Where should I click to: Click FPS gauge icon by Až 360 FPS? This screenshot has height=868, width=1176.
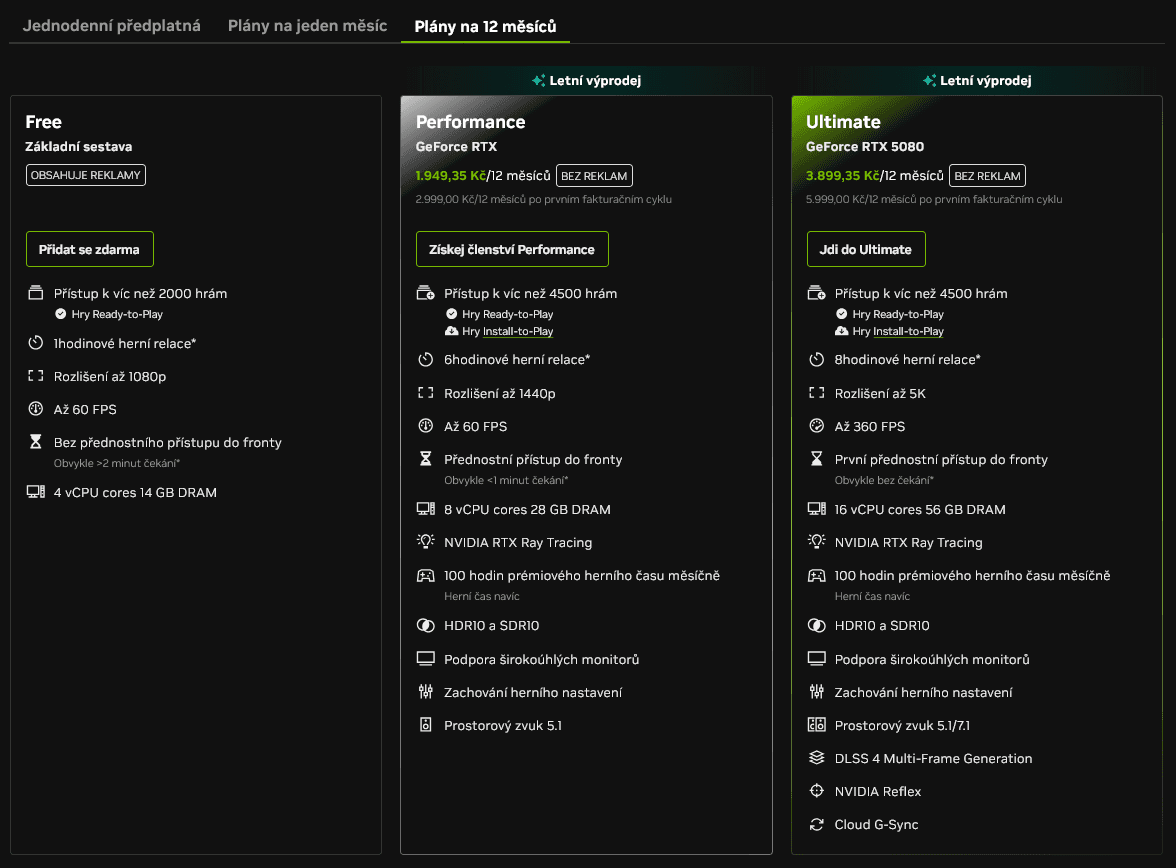[816, 425]
